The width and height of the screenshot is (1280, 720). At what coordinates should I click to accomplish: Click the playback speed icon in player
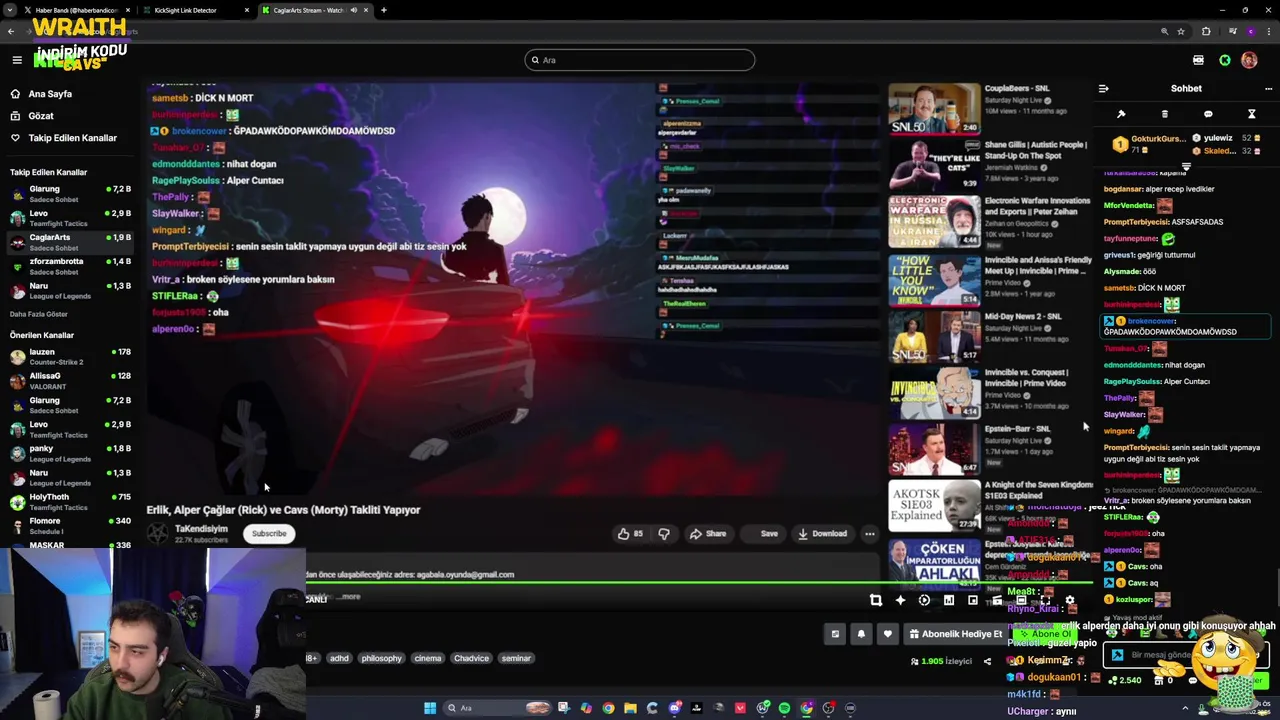click(924, 600)
